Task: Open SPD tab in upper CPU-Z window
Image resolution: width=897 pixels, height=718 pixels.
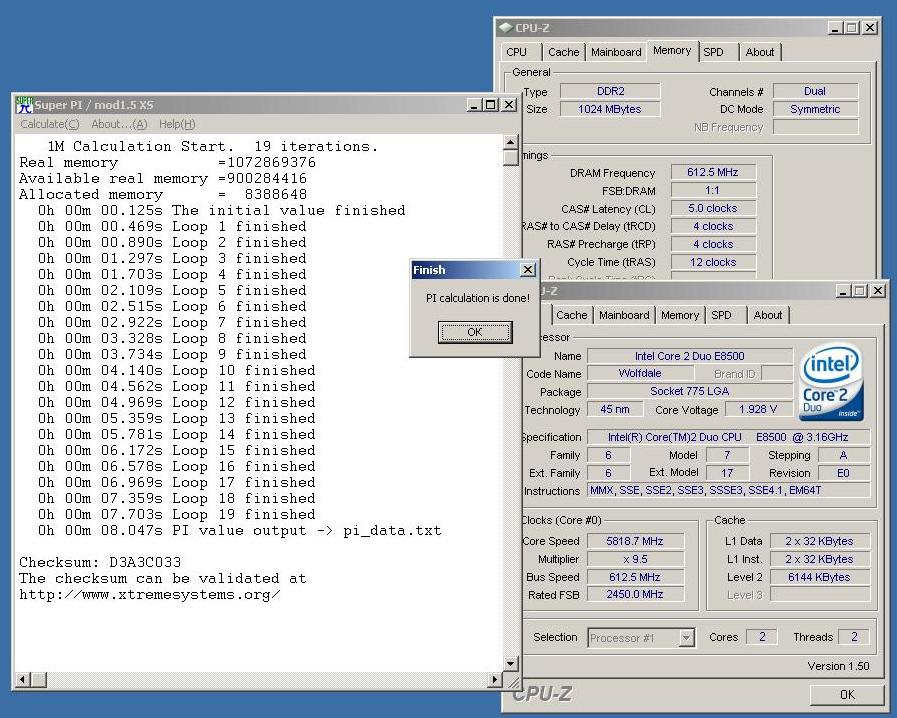Action: click(713, 52)
